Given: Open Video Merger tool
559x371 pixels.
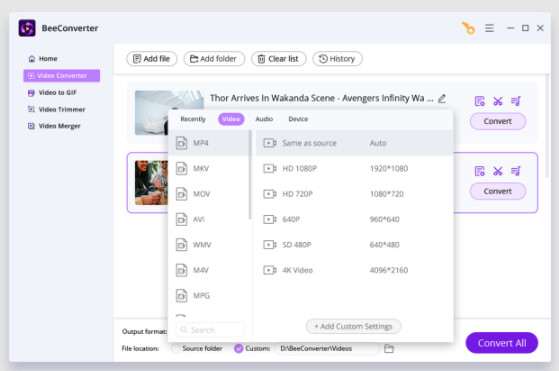Looking at the screenshot, I should tap(54, 126).
